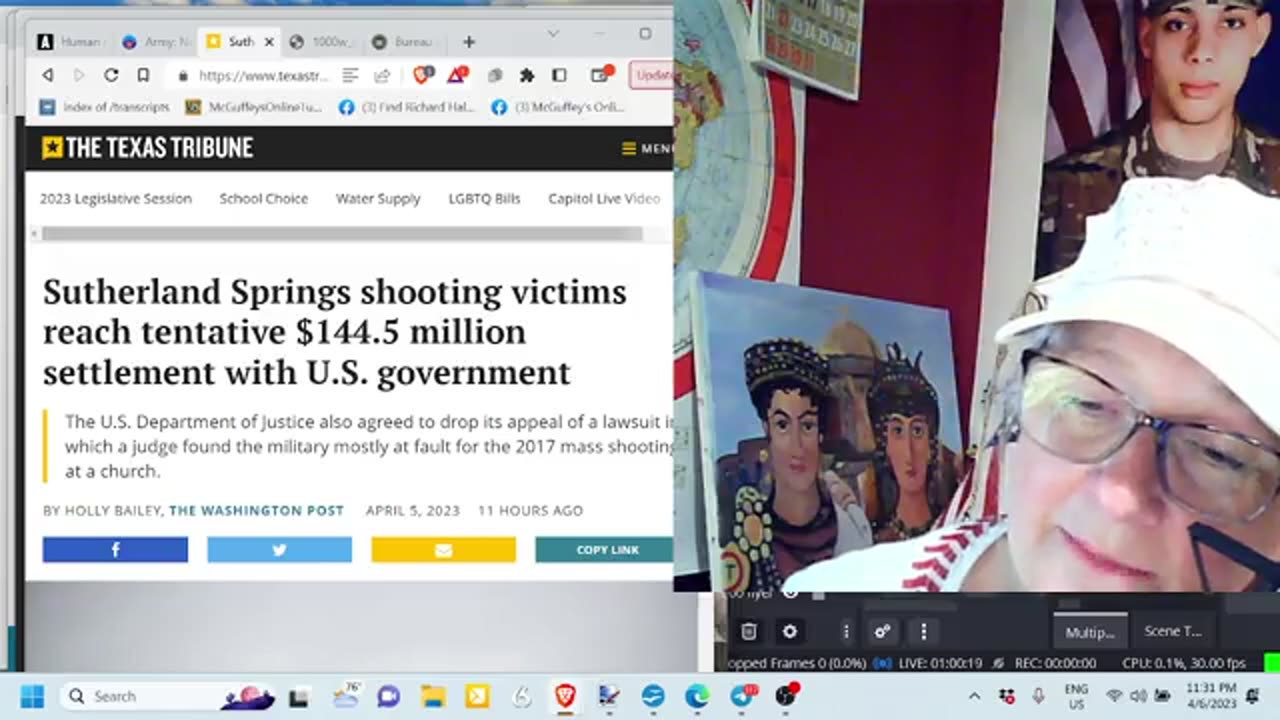Open School Choice nav link
This screenshot has width=1280, height=720.
[x=264, y=198]
